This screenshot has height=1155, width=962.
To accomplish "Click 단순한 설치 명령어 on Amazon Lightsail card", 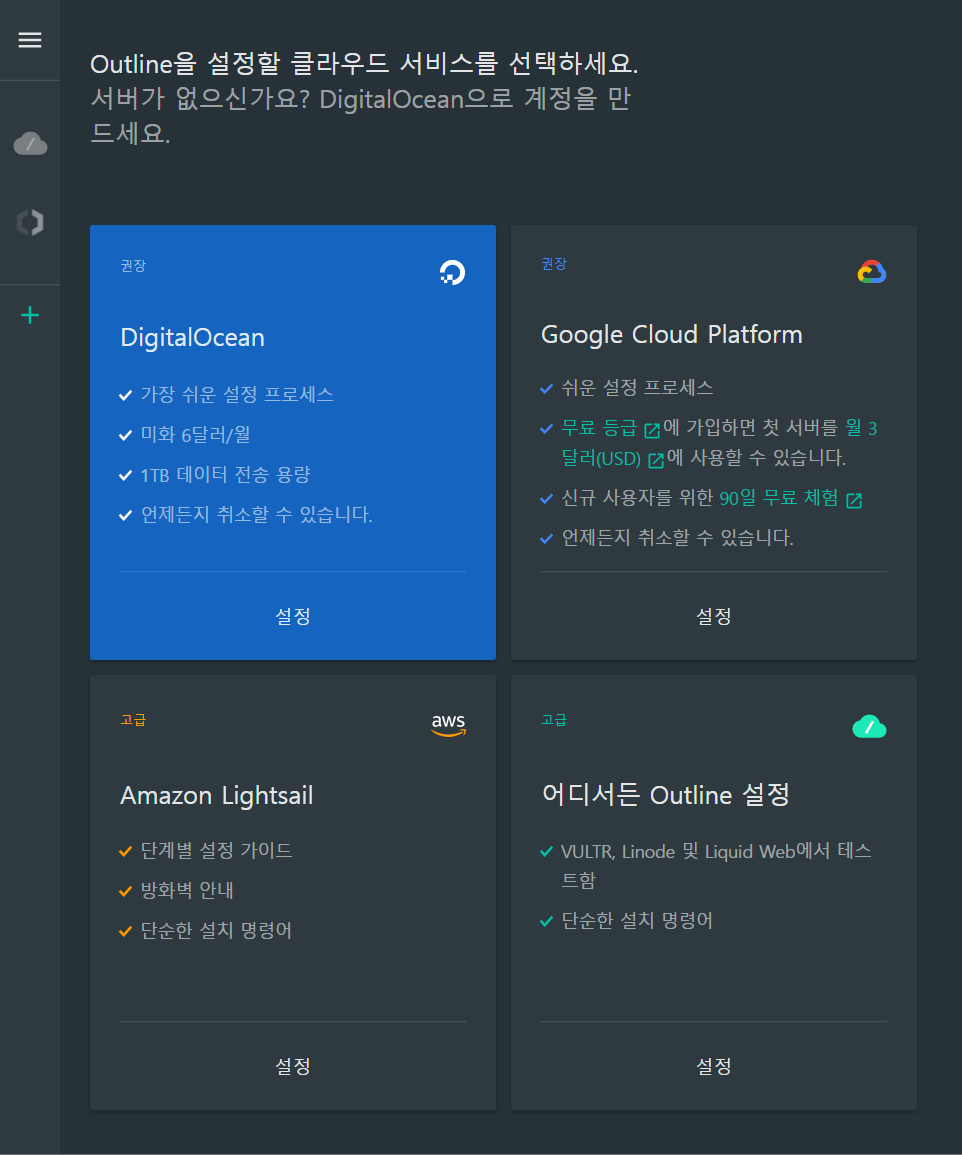I will point(216,930).
